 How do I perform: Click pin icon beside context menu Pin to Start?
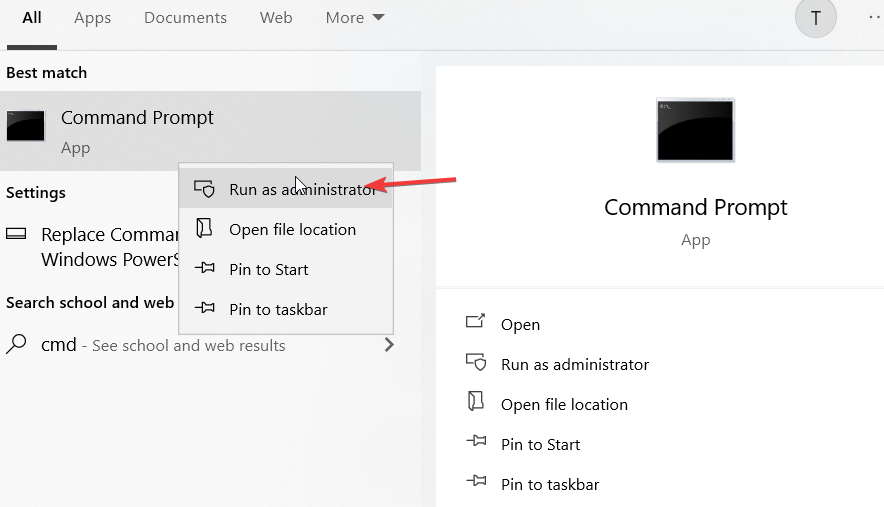pyautogui.click(x=205, y=268)
